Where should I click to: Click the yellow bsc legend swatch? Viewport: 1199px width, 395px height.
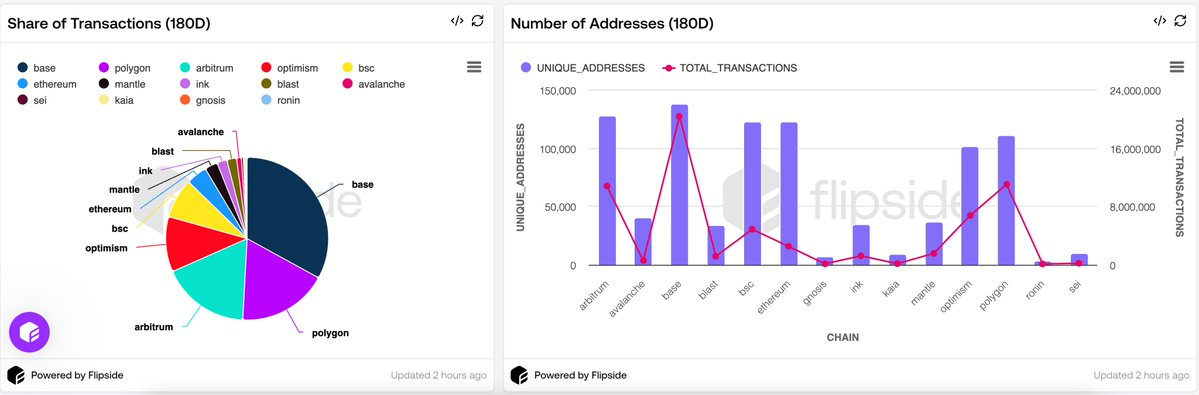(348, 68)
